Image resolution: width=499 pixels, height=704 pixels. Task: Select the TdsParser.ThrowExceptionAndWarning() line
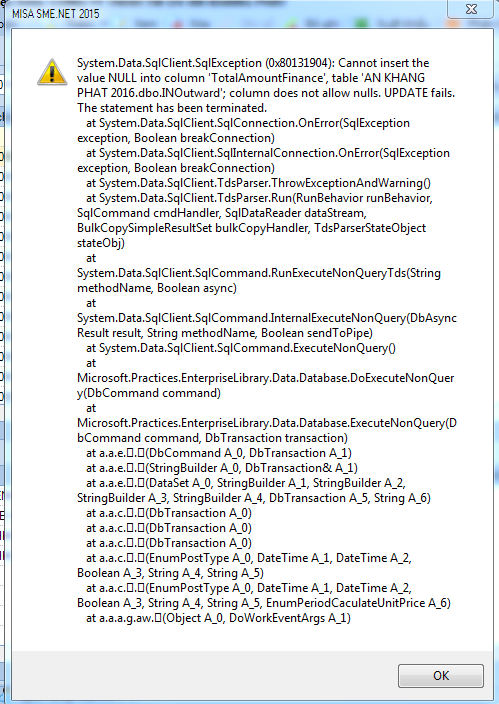258,183
